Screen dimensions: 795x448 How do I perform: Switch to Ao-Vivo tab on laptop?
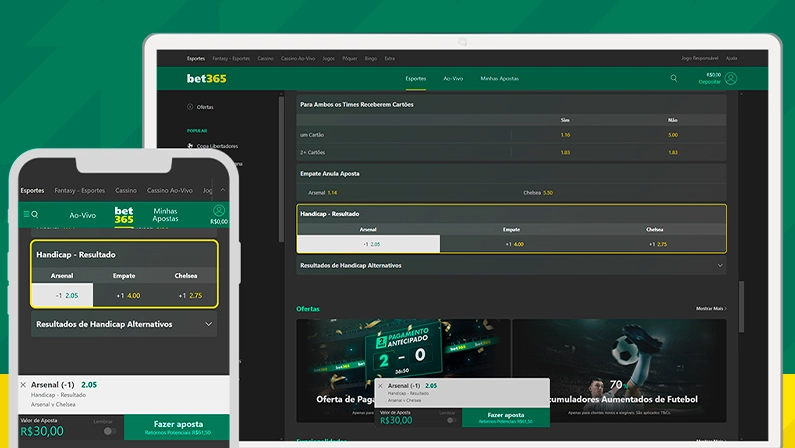point(453,79)
